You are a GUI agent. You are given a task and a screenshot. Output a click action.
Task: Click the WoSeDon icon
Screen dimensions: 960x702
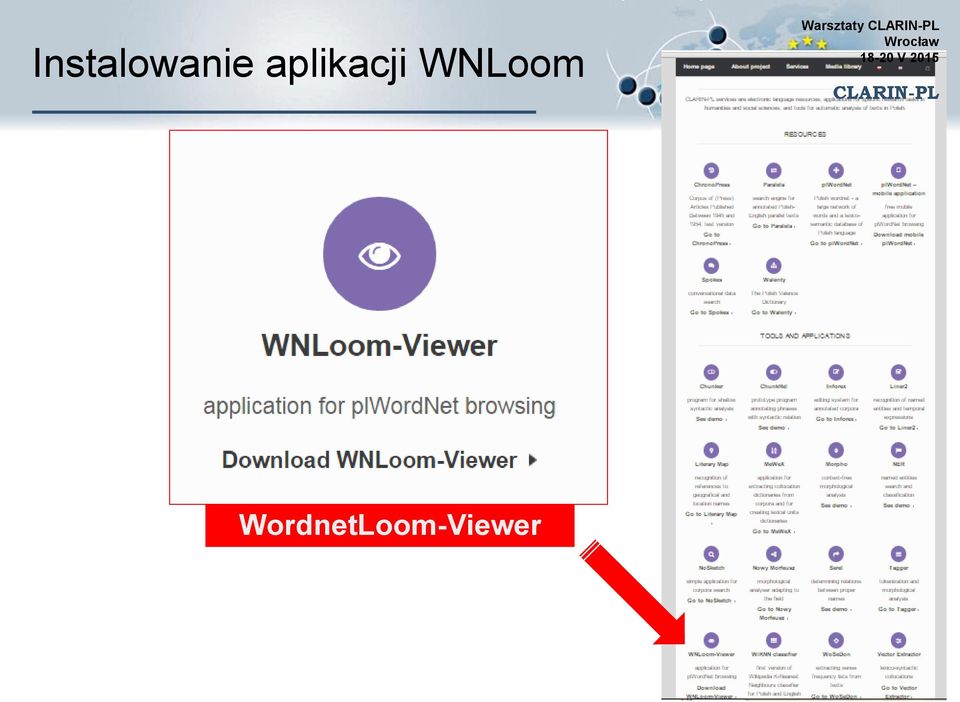tap(836, 641)
